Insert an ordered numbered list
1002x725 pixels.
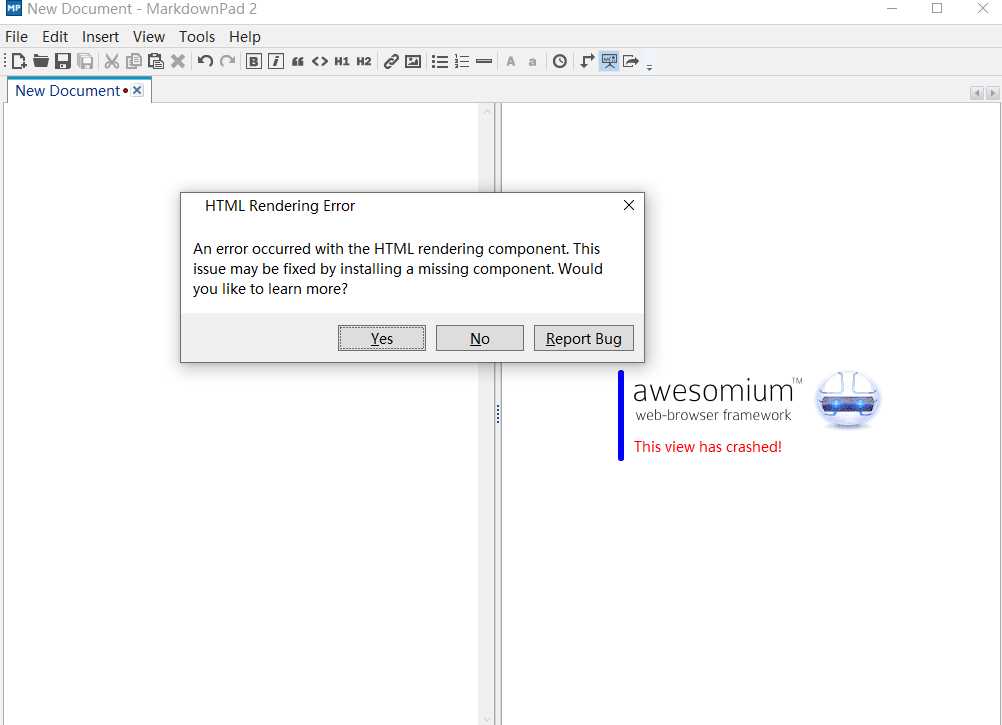[461, 61]
